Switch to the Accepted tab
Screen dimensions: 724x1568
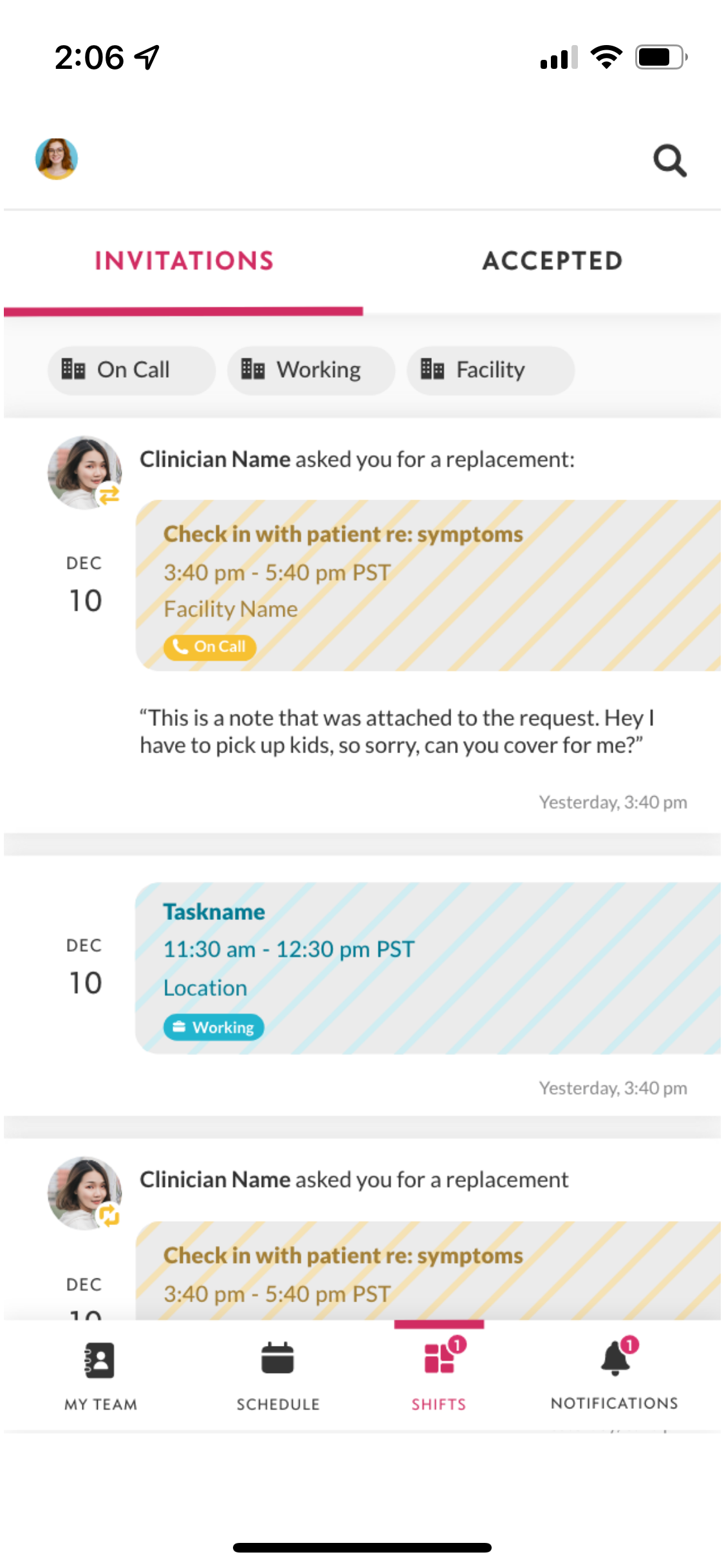552,261
